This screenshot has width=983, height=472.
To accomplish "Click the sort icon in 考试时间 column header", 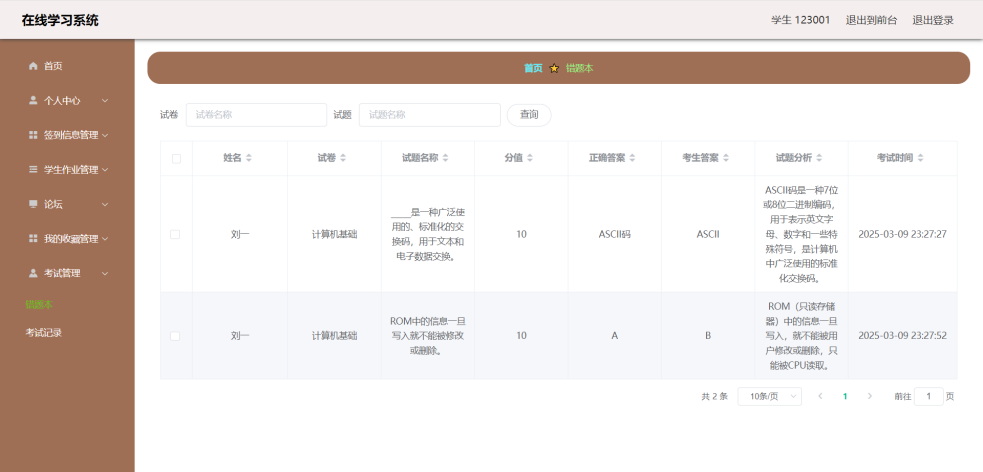I will pos(920,158).
